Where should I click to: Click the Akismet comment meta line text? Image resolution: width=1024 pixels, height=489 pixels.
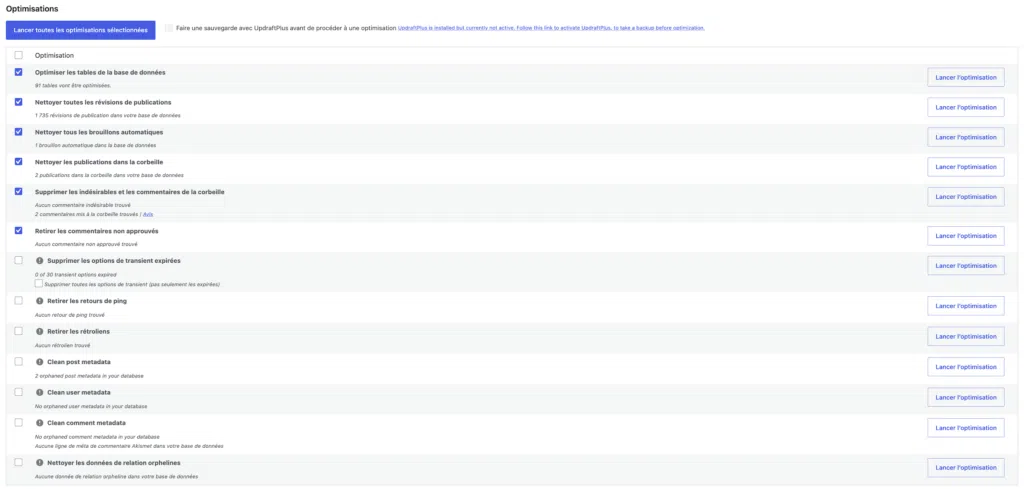129,447
